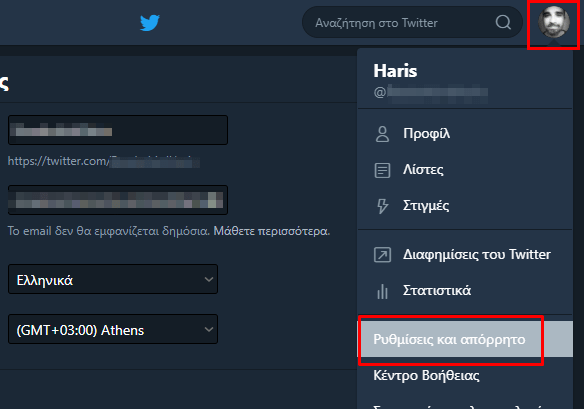Click the blurred email input field

tap(118, 200)
